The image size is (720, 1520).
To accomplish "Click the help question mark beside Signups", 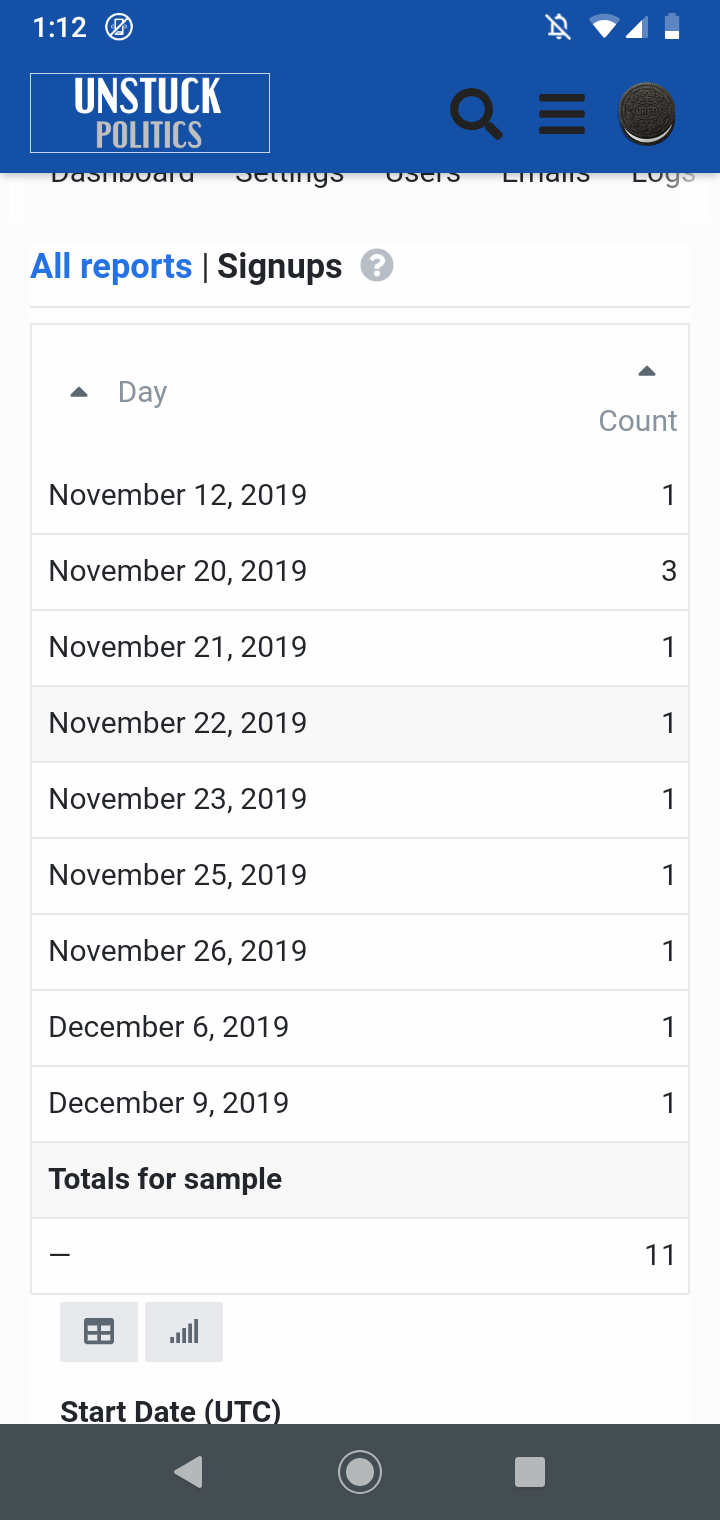I will click(x=377, y=266).
